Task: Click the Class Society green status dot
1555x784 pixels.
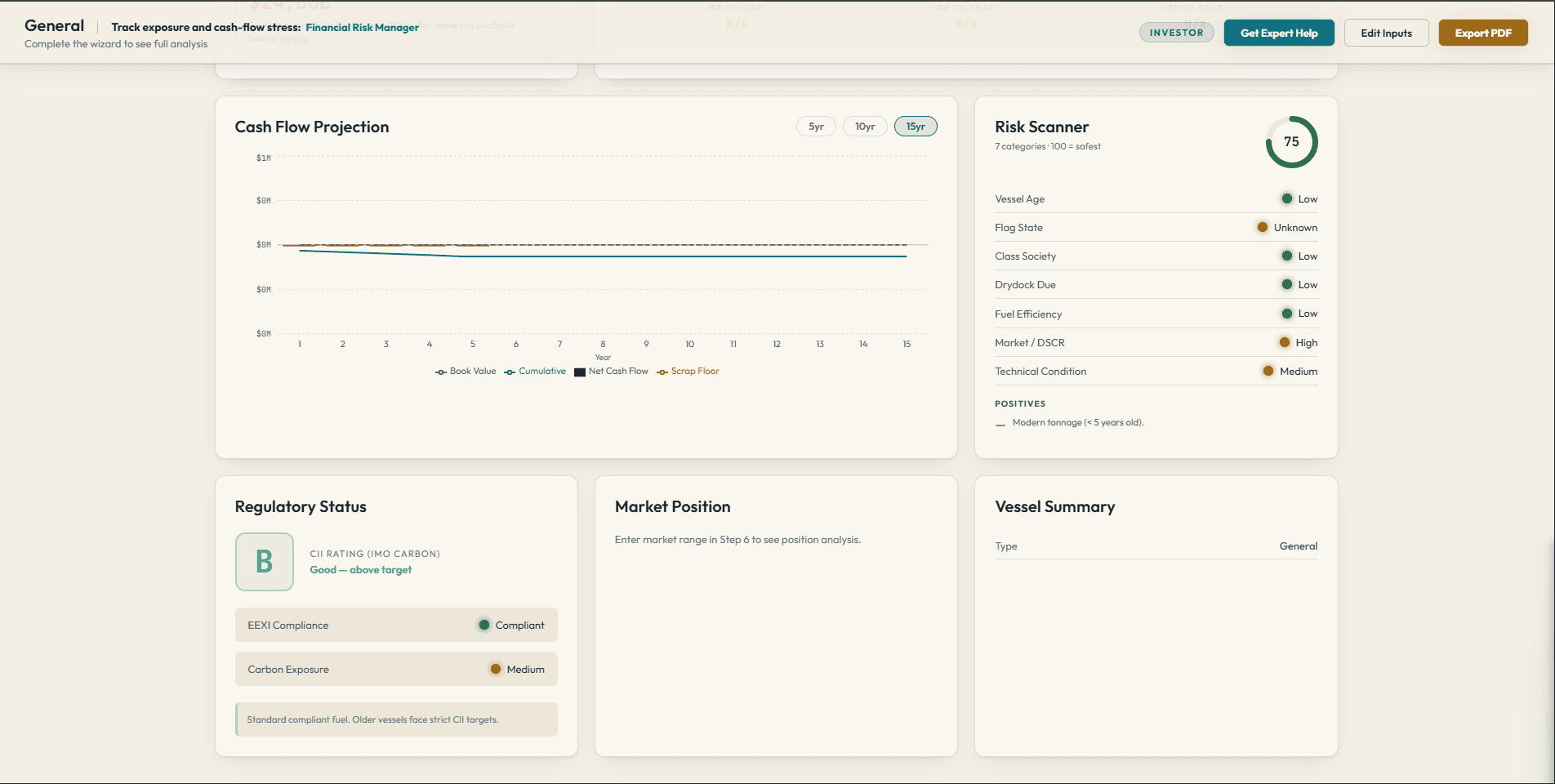Action: tap(1287, 256)
